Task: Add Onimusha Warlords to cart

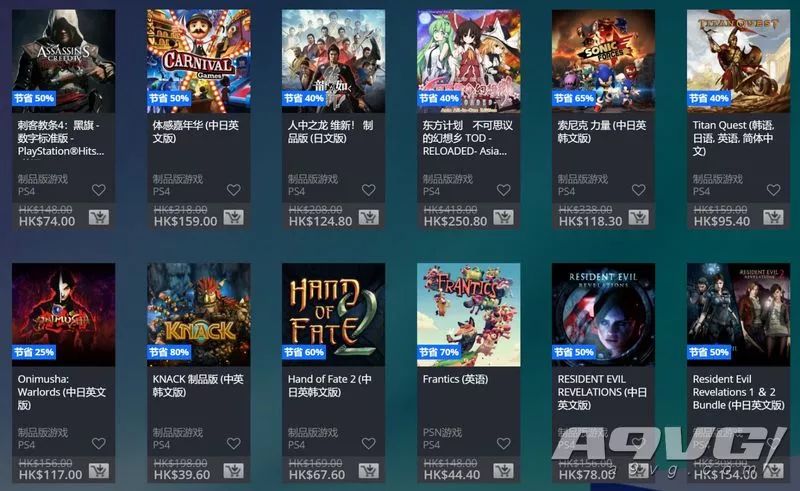Action: tap(98, 471)
